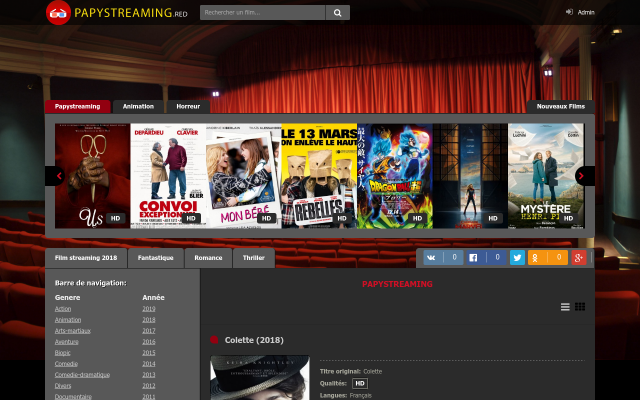Go to previous carousel slide arrow
This screenshot has height=400, width=640.
coord(56,176)
